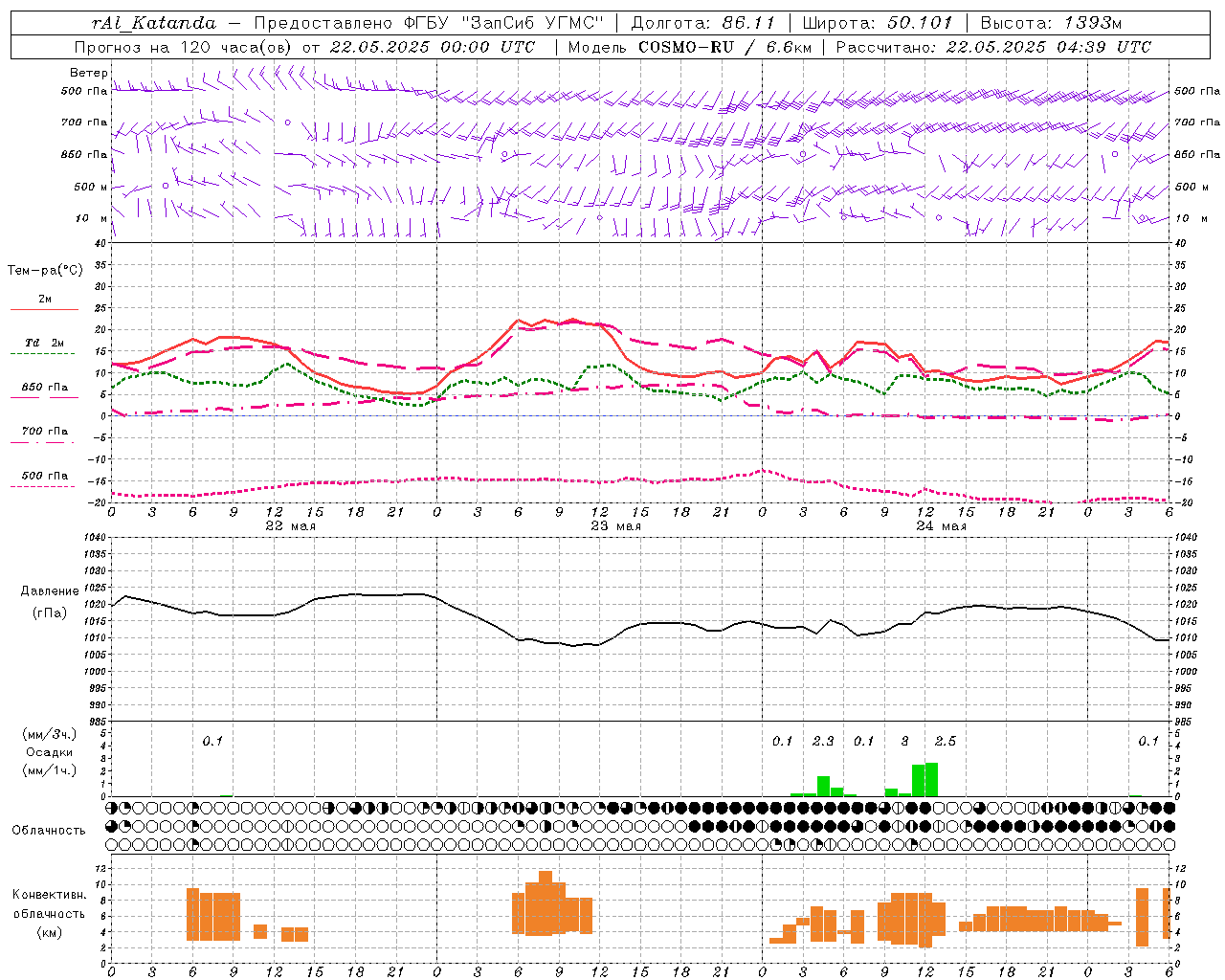Click the 23 мая date label

(615, 526)
